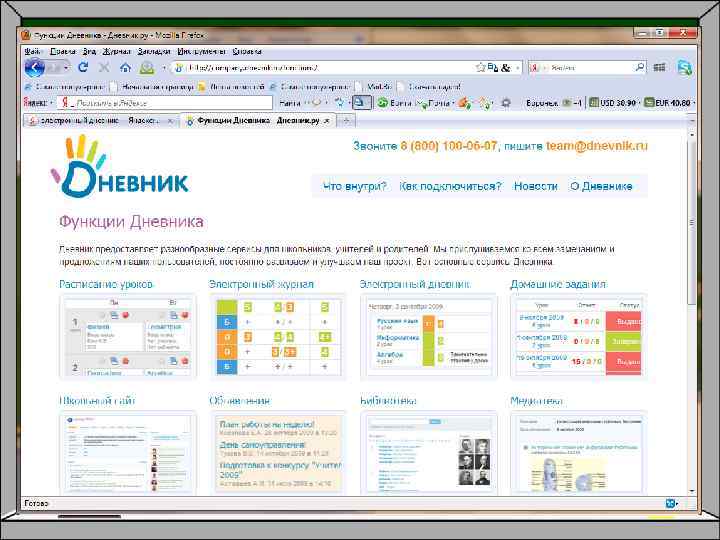720x540 pixels.
Task: Click the scroll down arrow of the page
Action: pyautogui.click(x=692, y=491)
